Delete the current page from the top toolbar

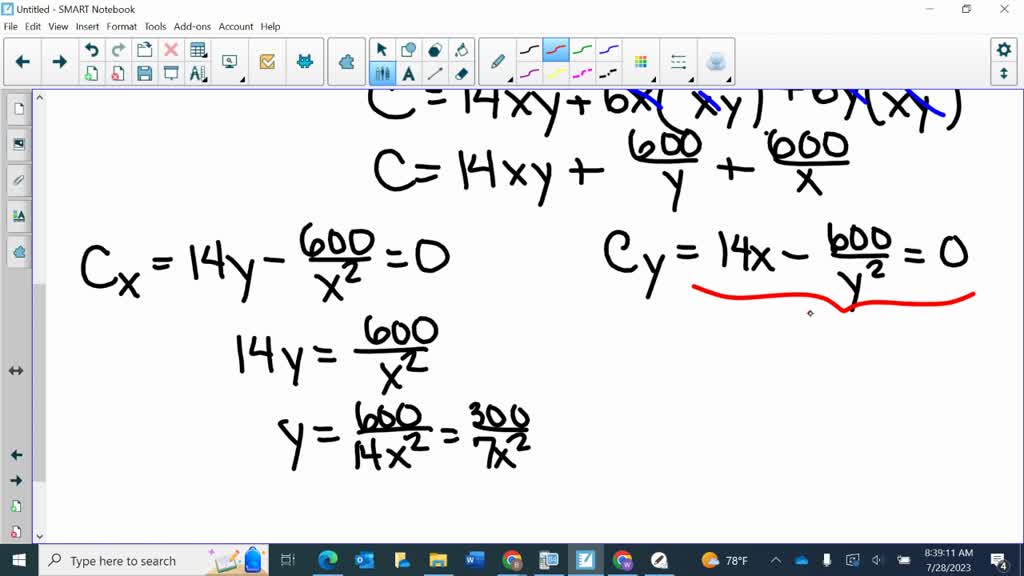(118, 74)
